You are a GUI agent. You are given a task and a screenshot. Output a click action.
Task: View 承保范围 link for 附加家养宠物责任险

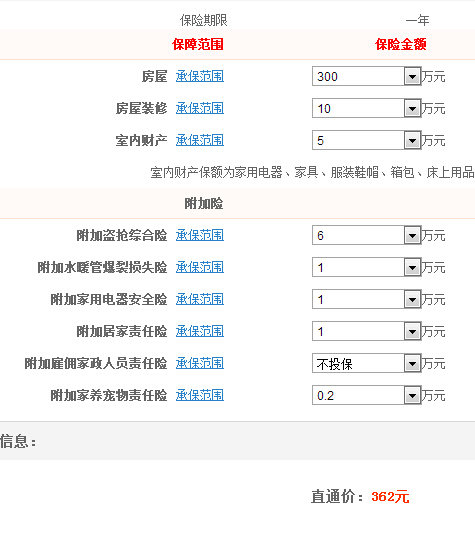point(200,395)
